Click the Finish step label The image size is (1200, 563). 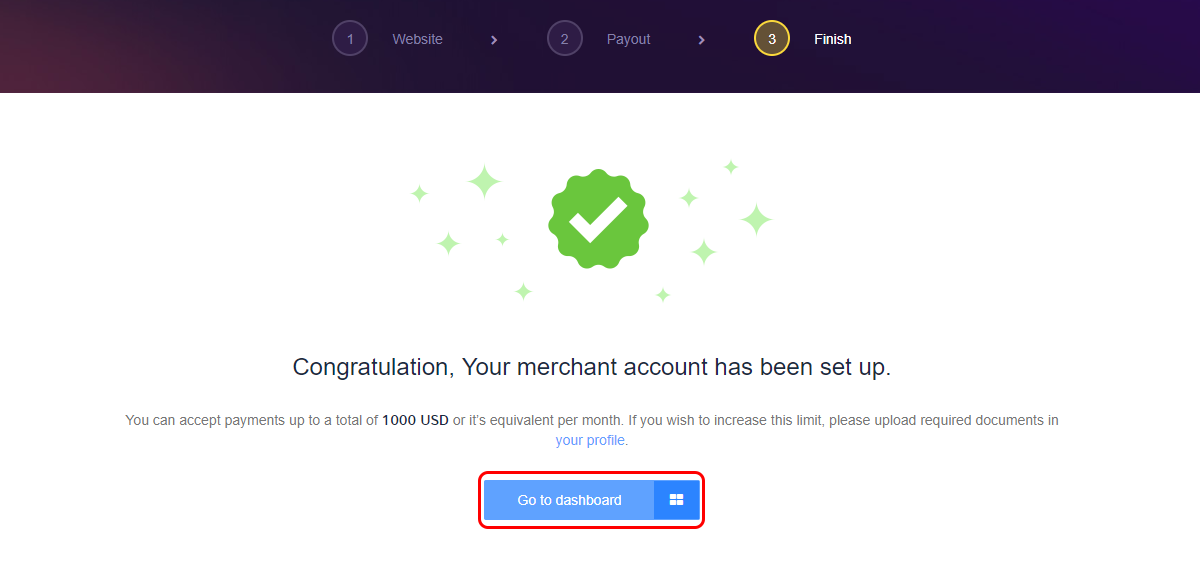[x=832, y=39]
